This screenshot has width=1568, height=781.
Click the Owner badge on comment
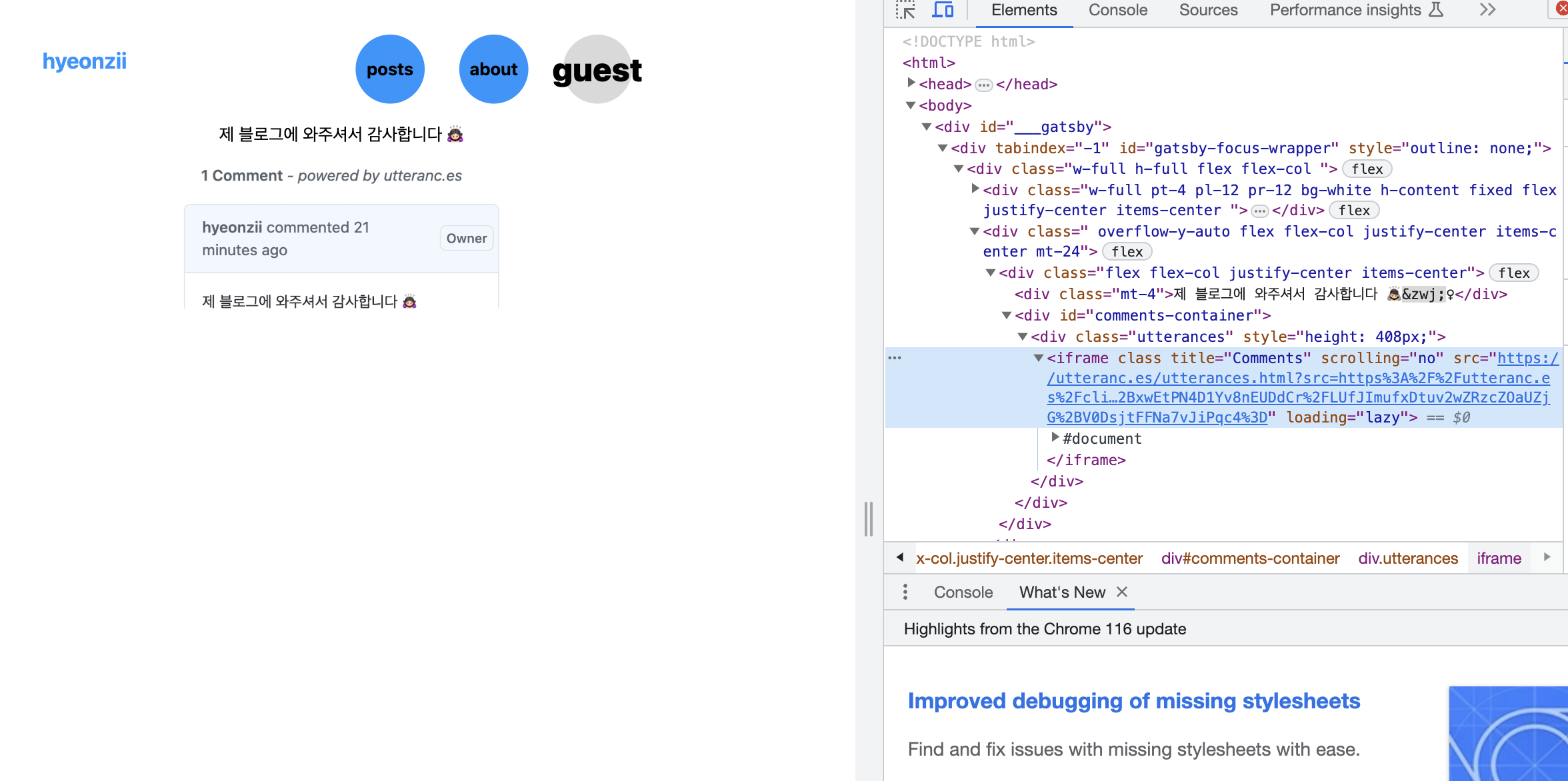point(467,239)
